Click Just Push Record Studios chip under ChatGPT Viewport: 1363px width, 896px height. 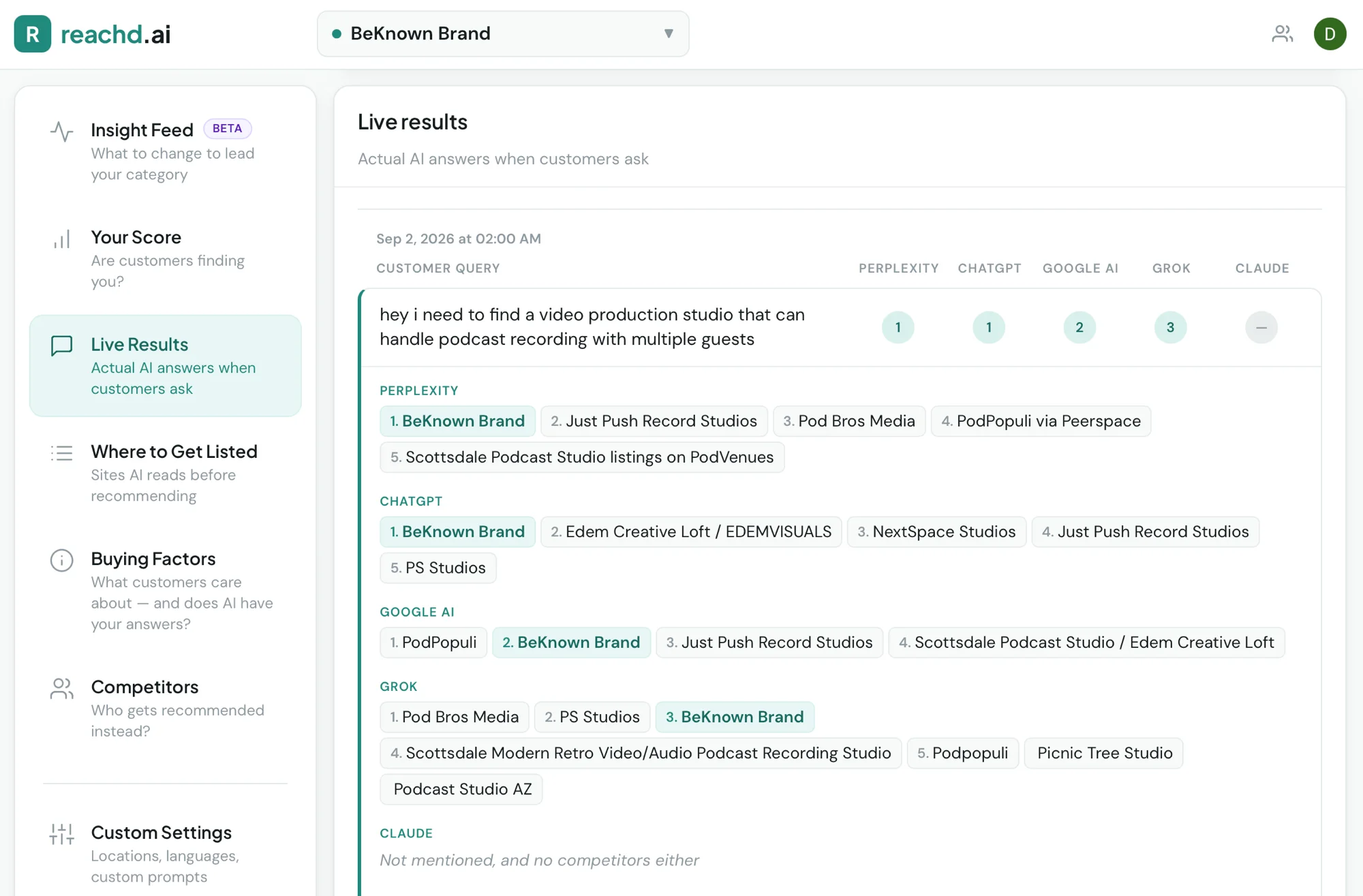point(1146,531)
